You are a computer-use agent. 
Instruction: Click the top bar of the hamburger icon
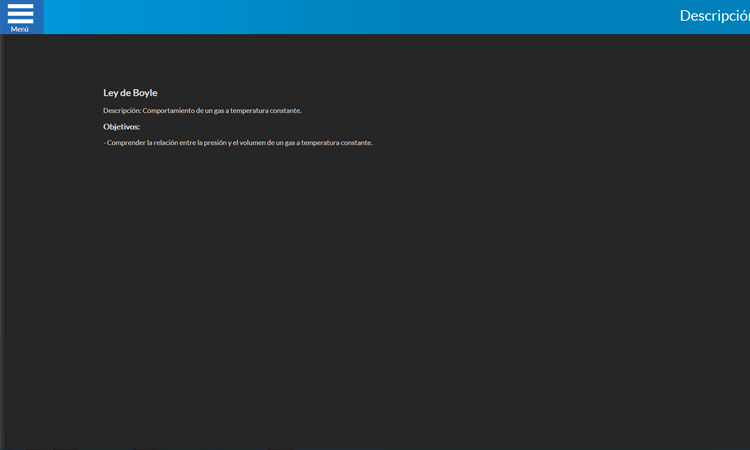coord(20,6)
